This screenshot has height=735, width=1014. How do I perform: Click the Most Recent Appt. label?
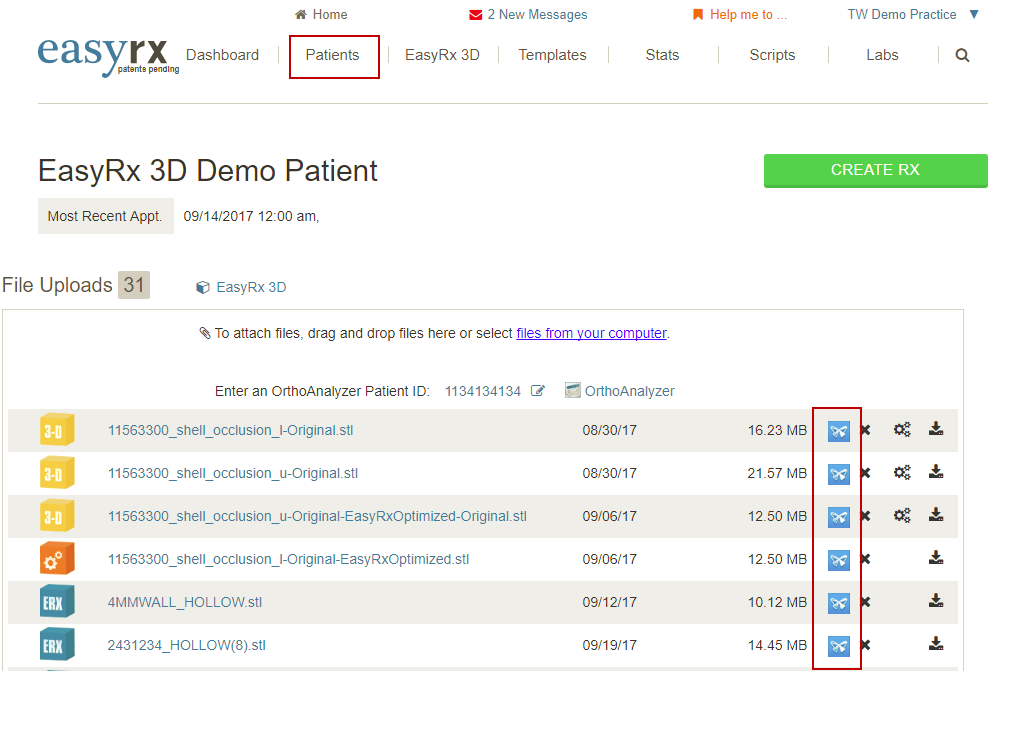pyautogui.click(x=105, y=216)
